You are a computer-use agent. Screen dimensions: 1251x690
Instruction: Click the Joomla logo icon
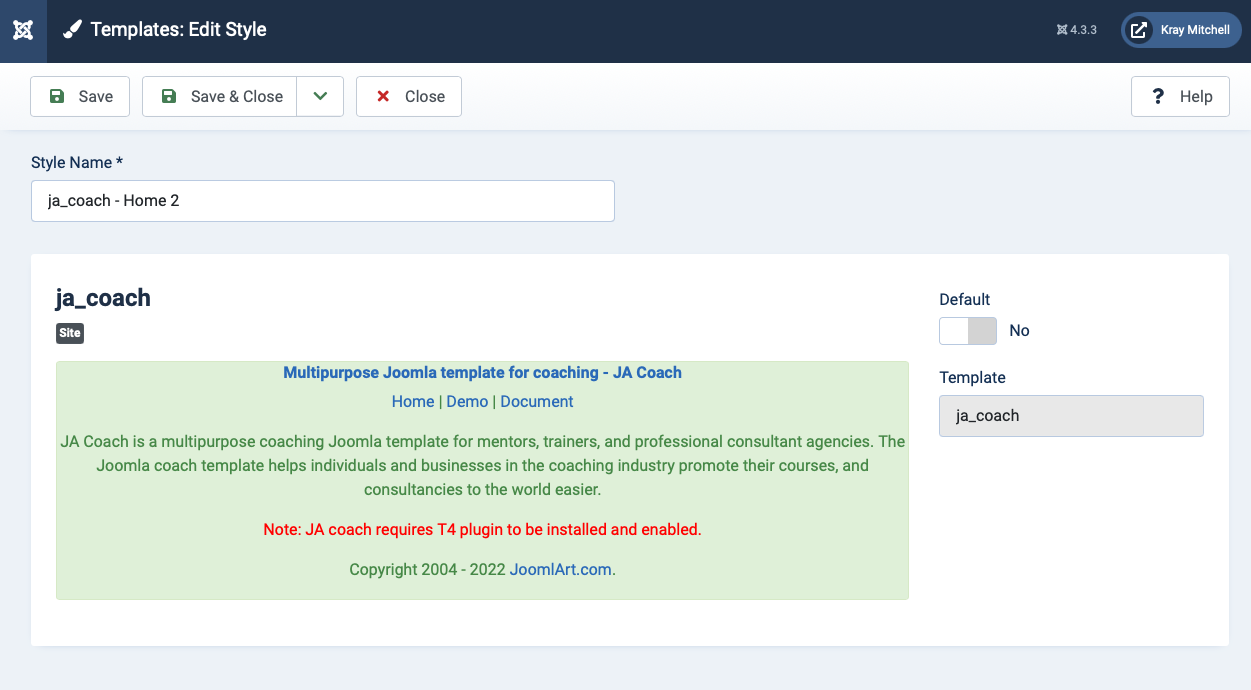[23, 30]
